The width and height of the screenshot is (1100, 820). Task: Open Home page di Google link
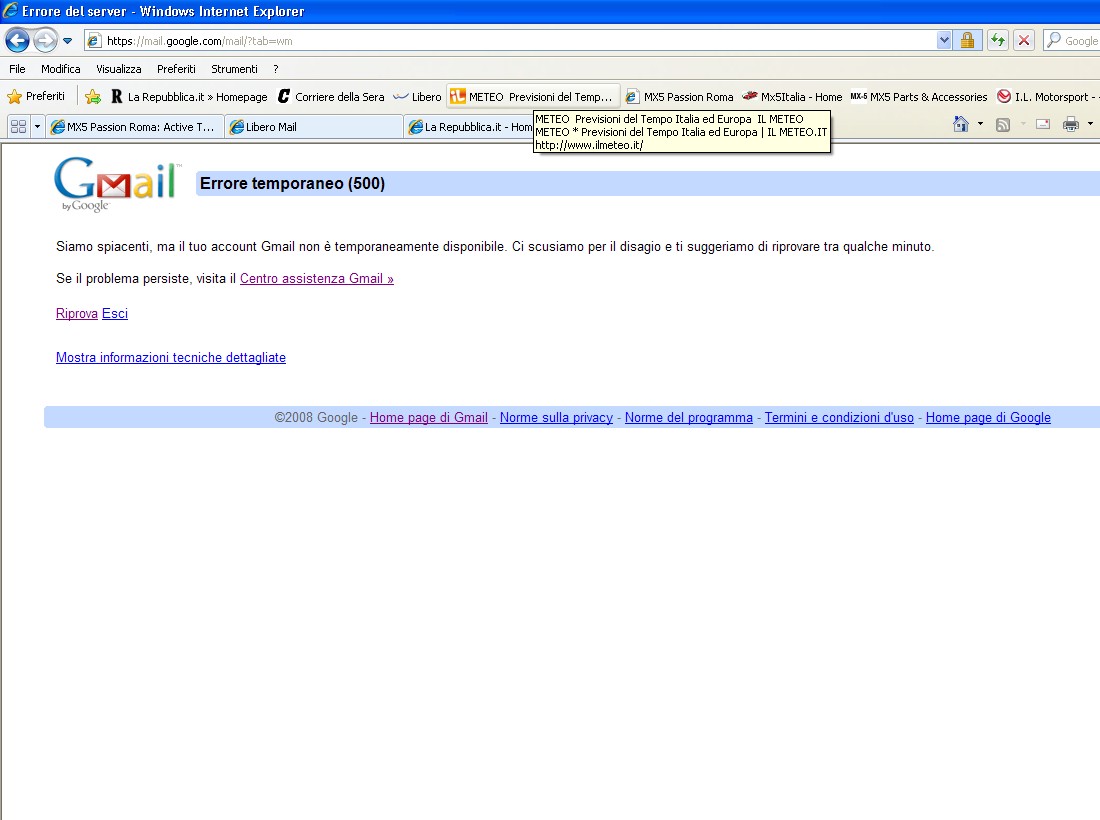[x=988, y=417]
